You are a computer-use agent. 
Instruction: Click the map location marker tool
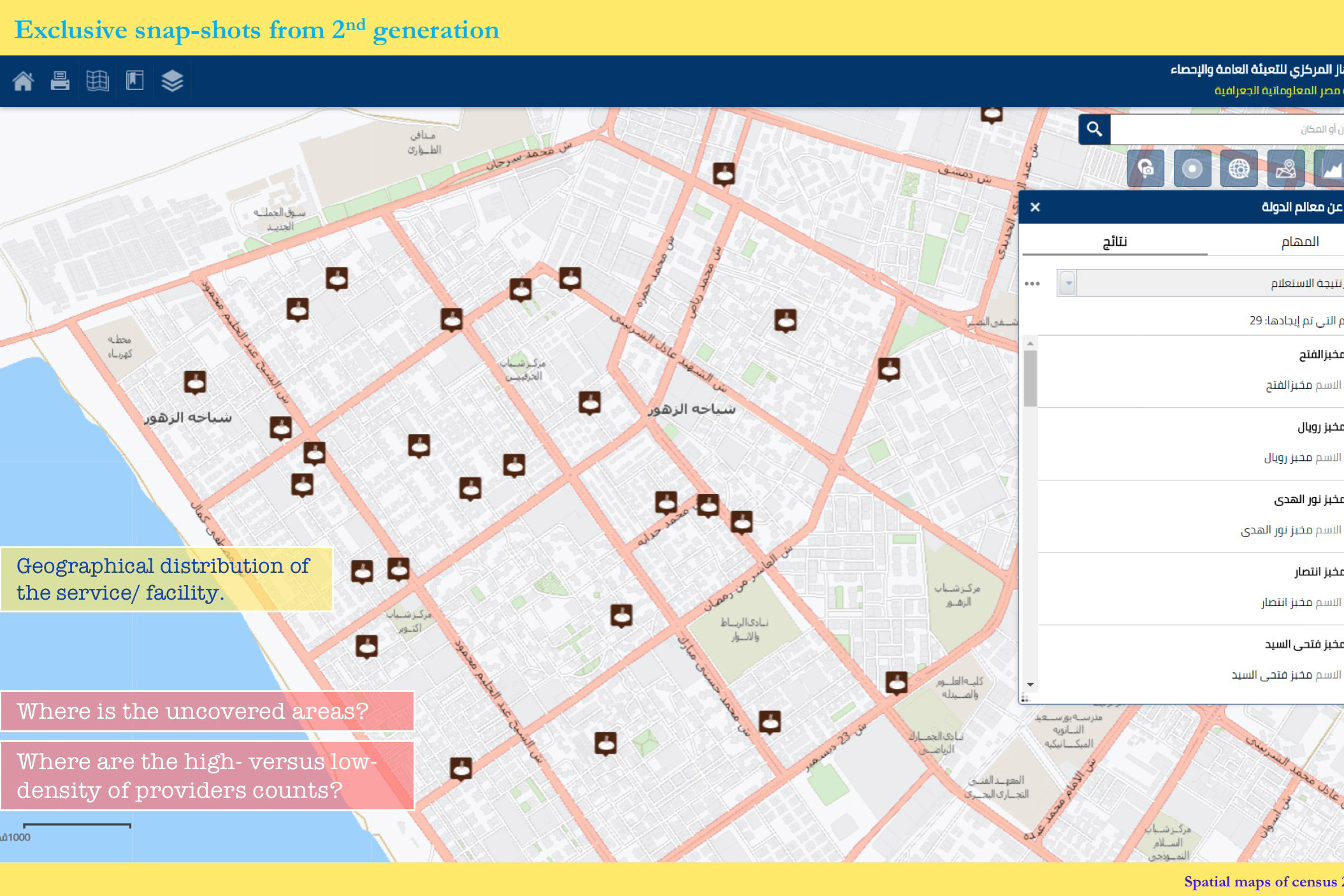pos(1285,169)
